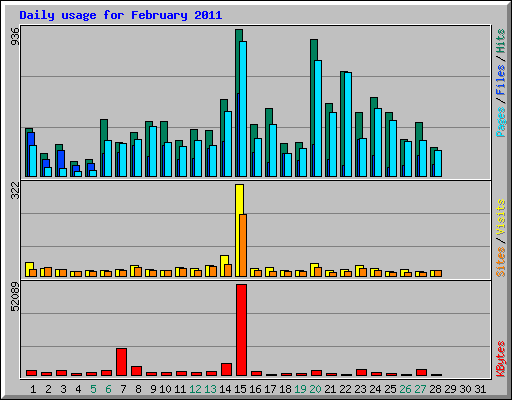This screenshot has height=400, width=512.
Task: Click the 'Sites / Visits' legend label
Action: (500, 238)
